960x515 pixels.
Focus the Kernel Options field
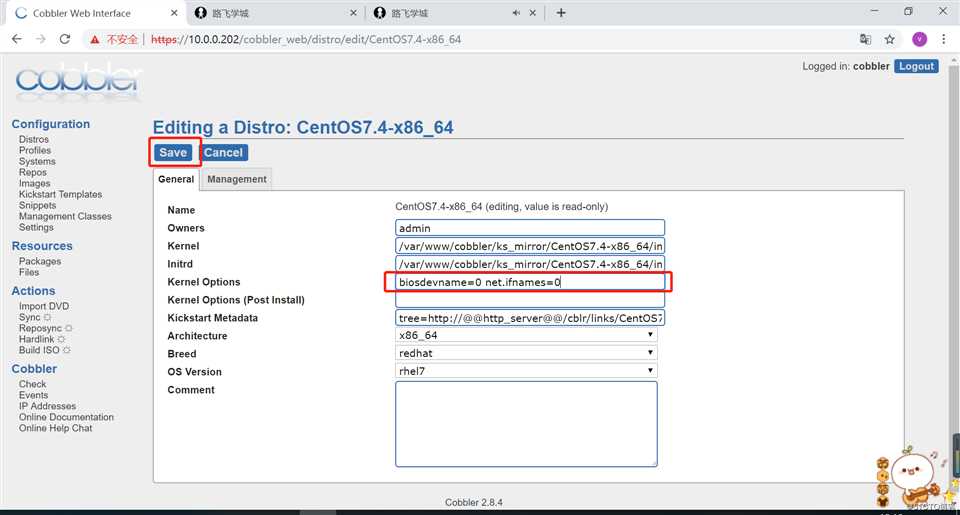click(x=530, y=282)
